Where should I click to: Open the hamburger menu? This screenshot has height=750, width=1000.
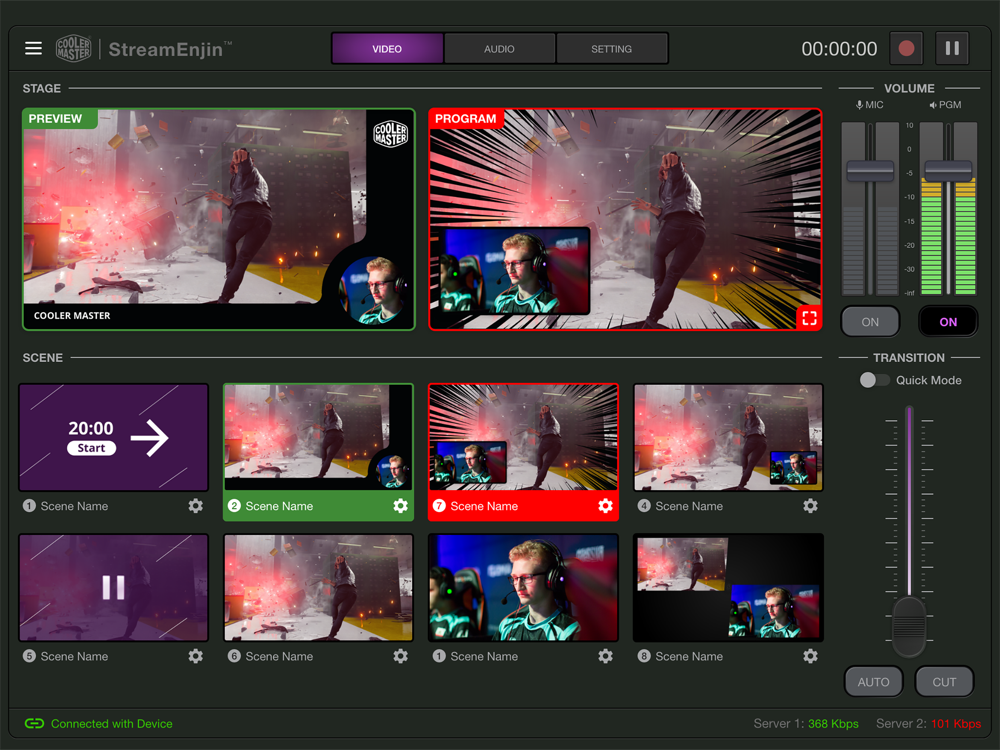coord(33,48)
